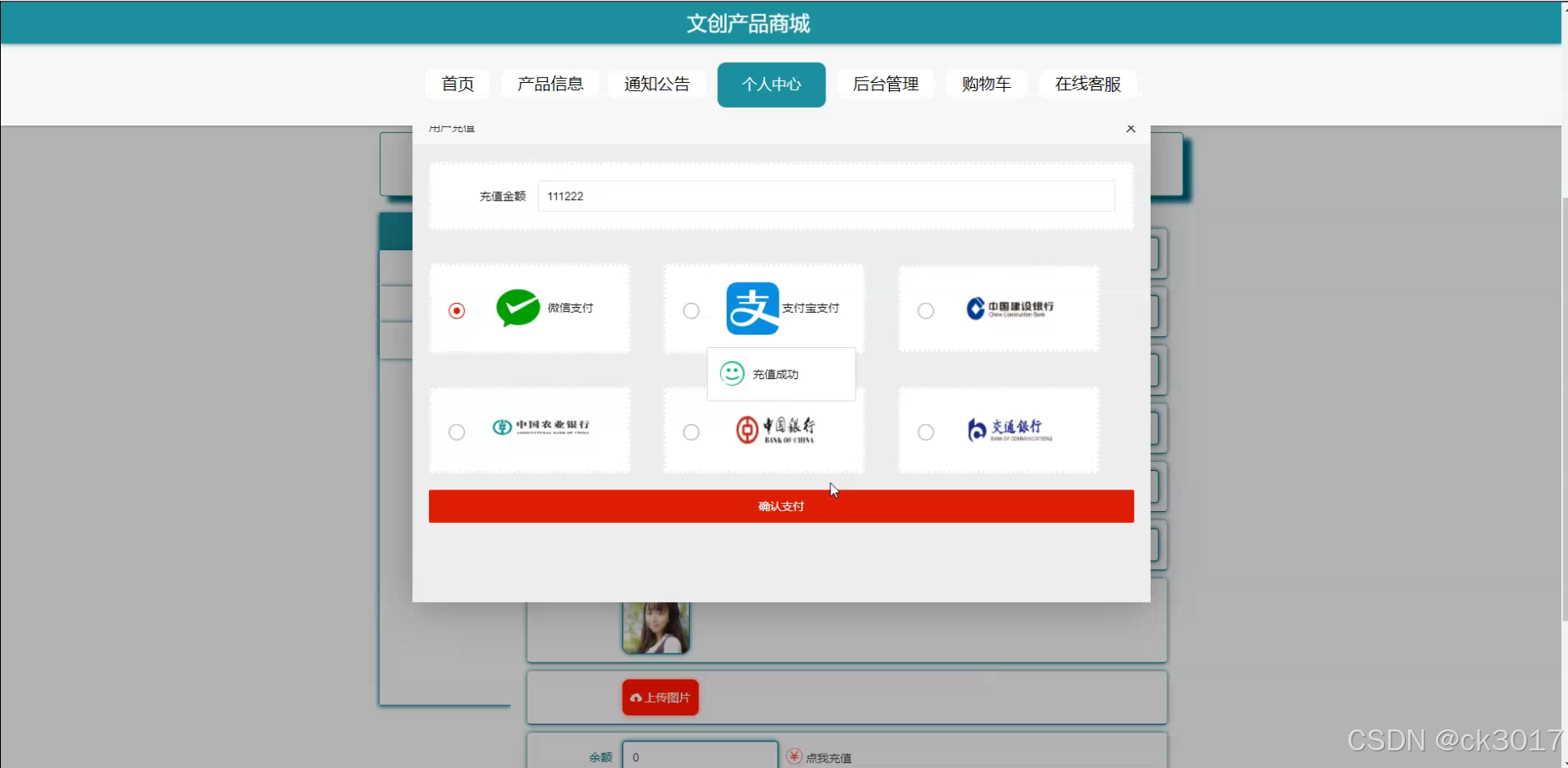Image resolution: width=1568 pixels, height=768 pixels.
Task: Select the Alipay radio button
Action: tap(691, 310)
